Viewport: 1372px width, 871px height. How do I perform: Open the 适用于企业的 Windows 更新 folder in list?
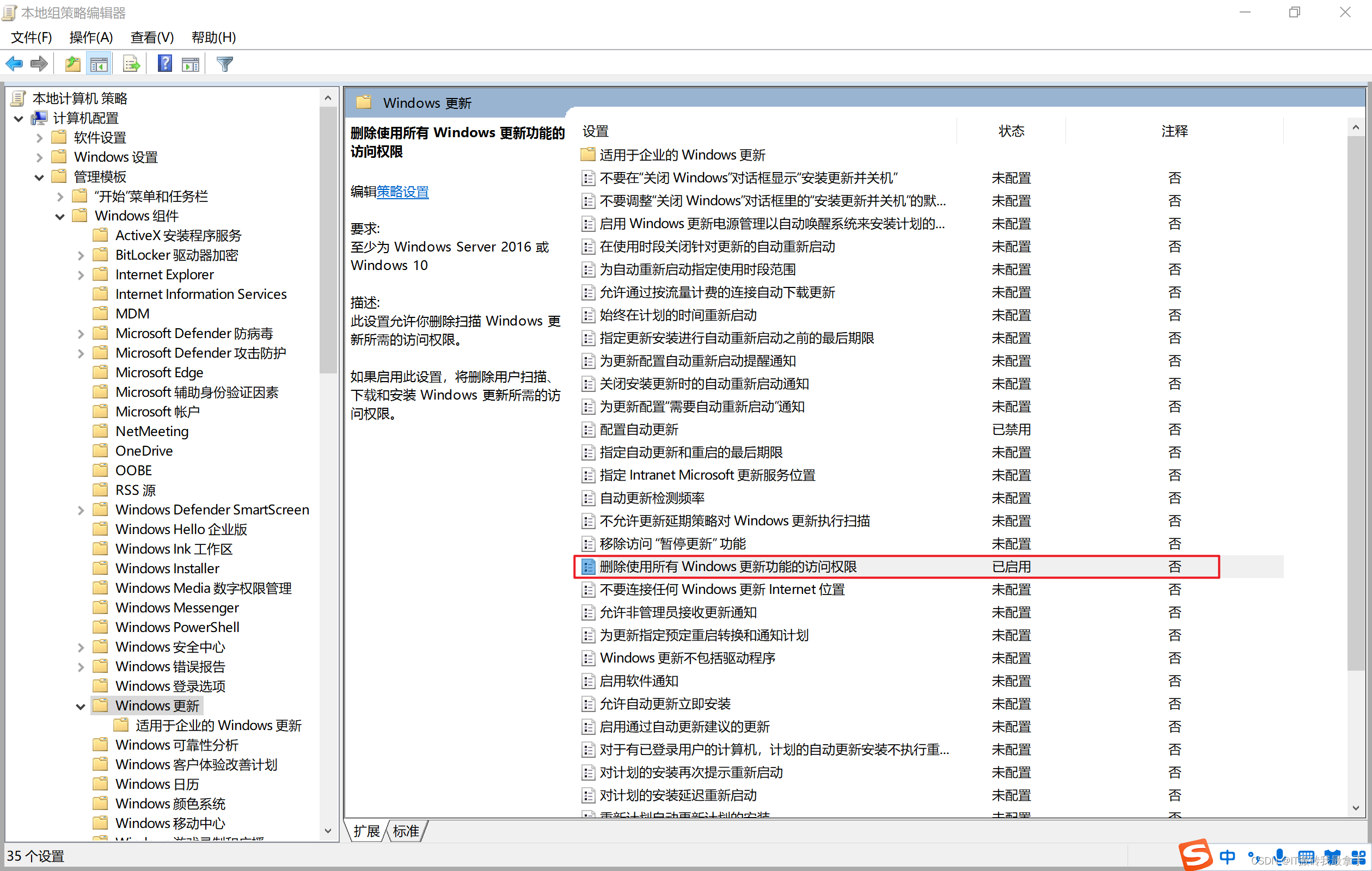click(x=682, y=155)
